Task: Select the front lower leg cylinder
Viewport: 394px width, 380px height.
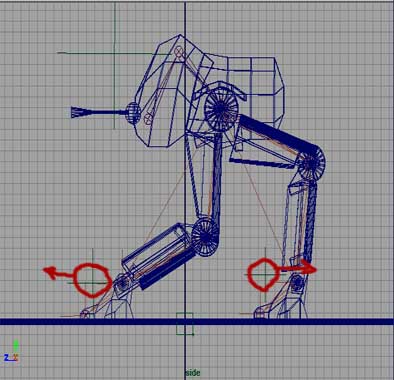Action: coord(159,255)
